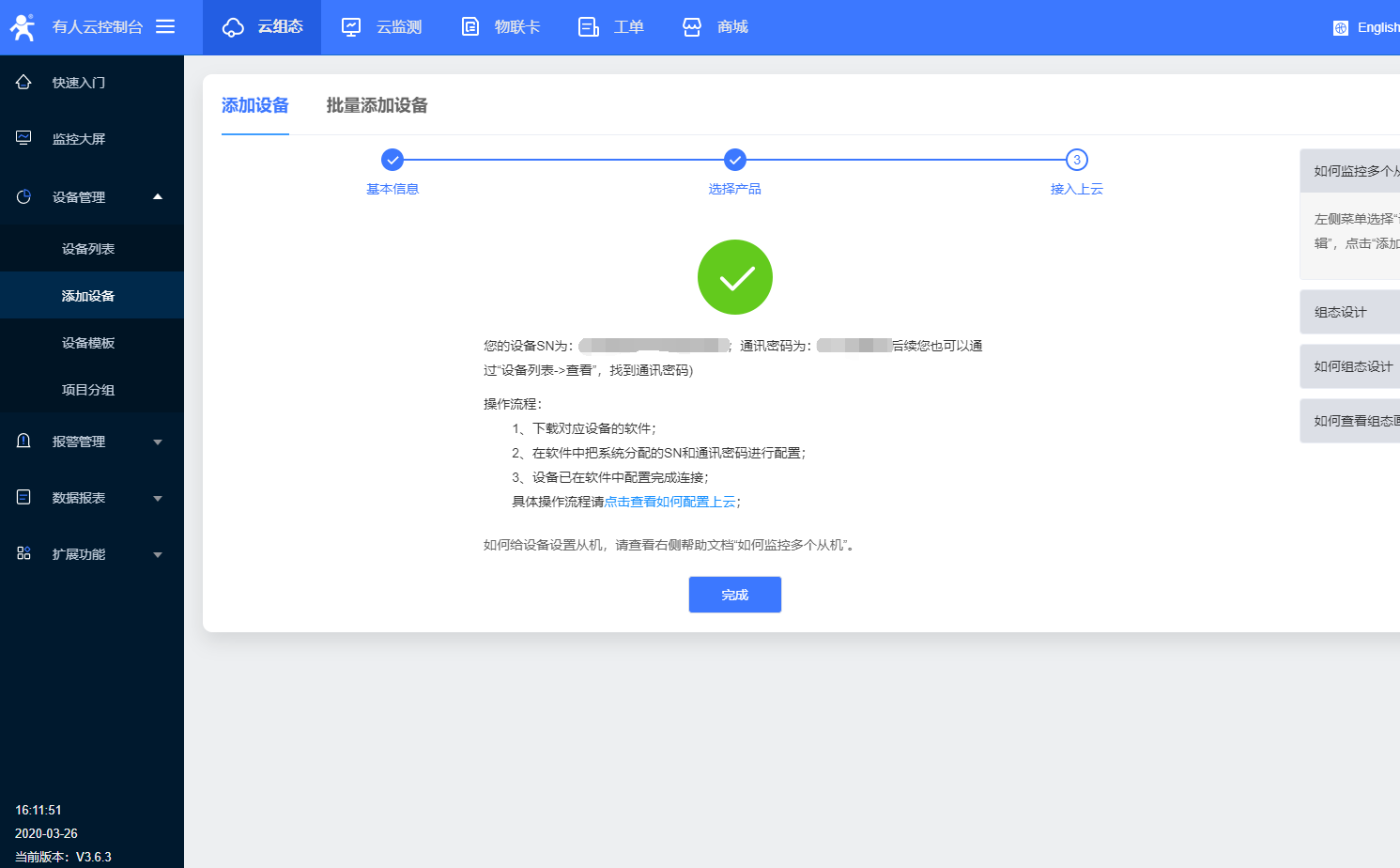The width and height of the screenshot is (1400, 868).
Task: Switch to 批量添加设备 tab
Action: (377, 105)
